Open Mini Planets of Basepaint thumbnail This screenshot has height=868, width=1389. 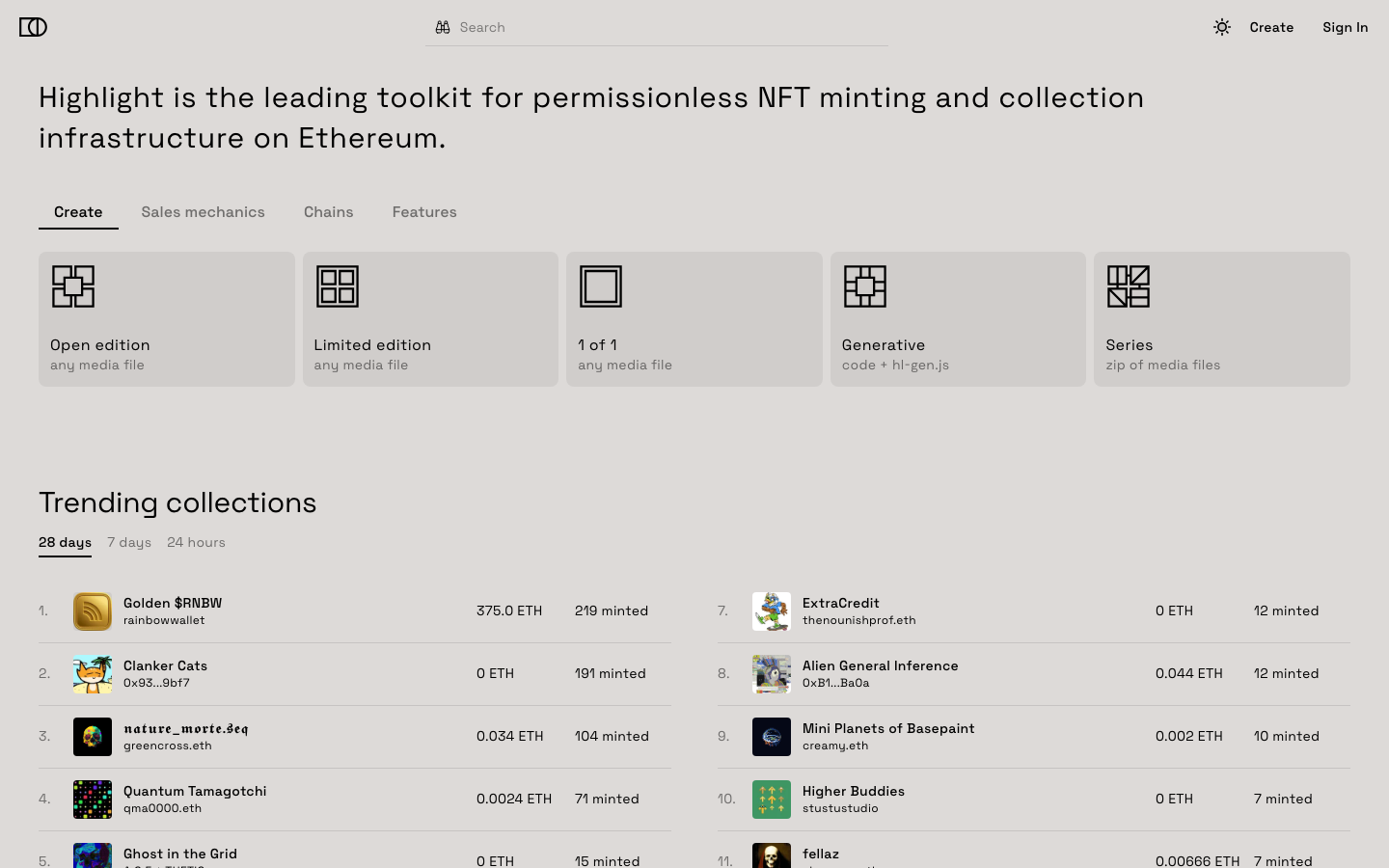[x=772, y=737]
